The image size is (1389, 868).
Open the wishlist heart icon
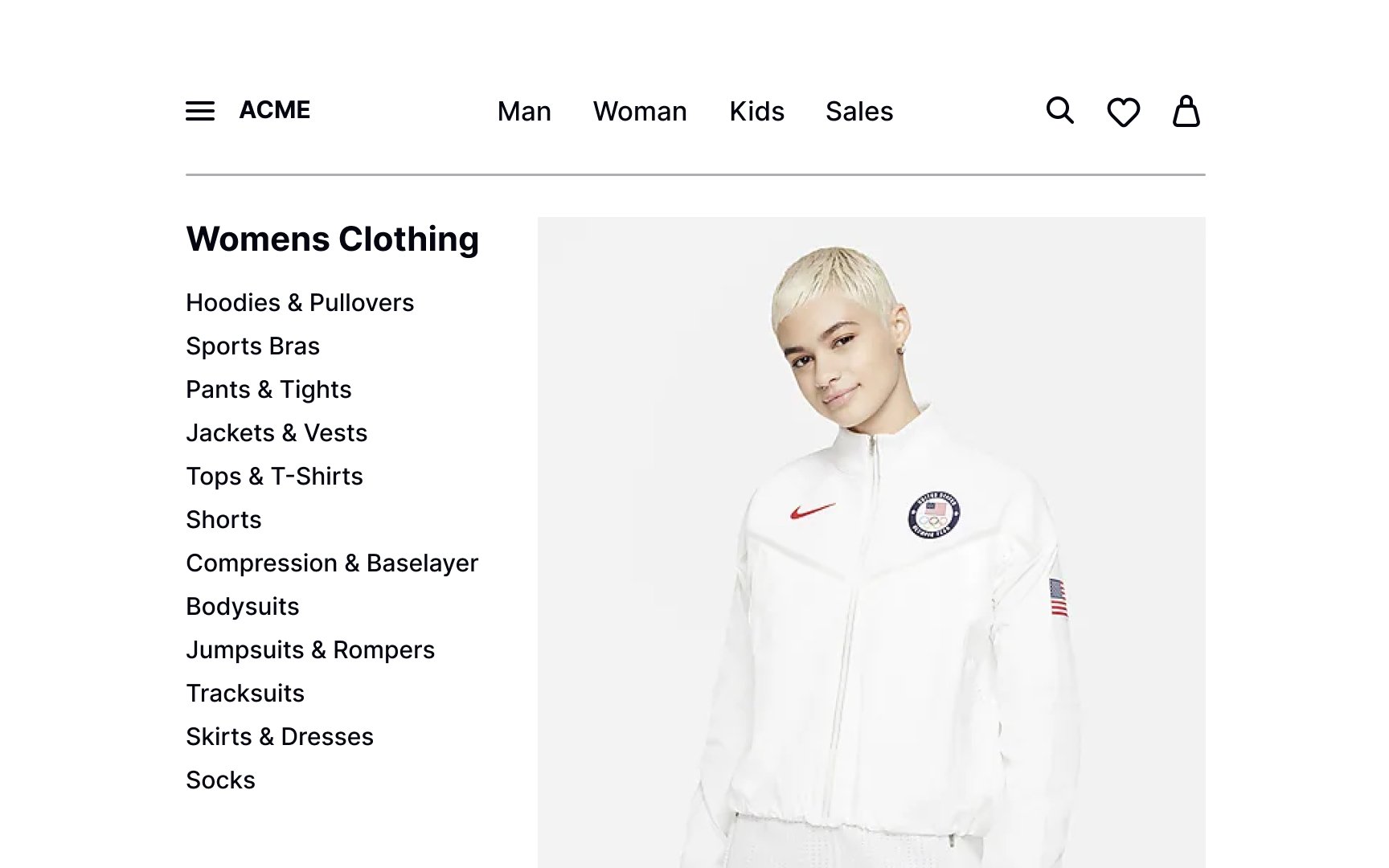click(1123, 112)
